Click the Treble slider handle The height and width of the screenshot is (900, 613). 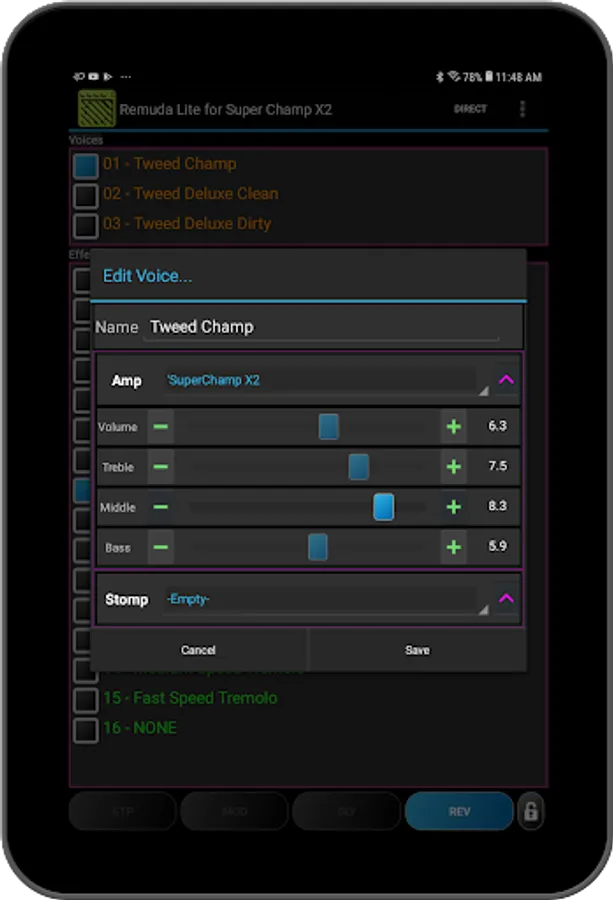coord(359,467)
